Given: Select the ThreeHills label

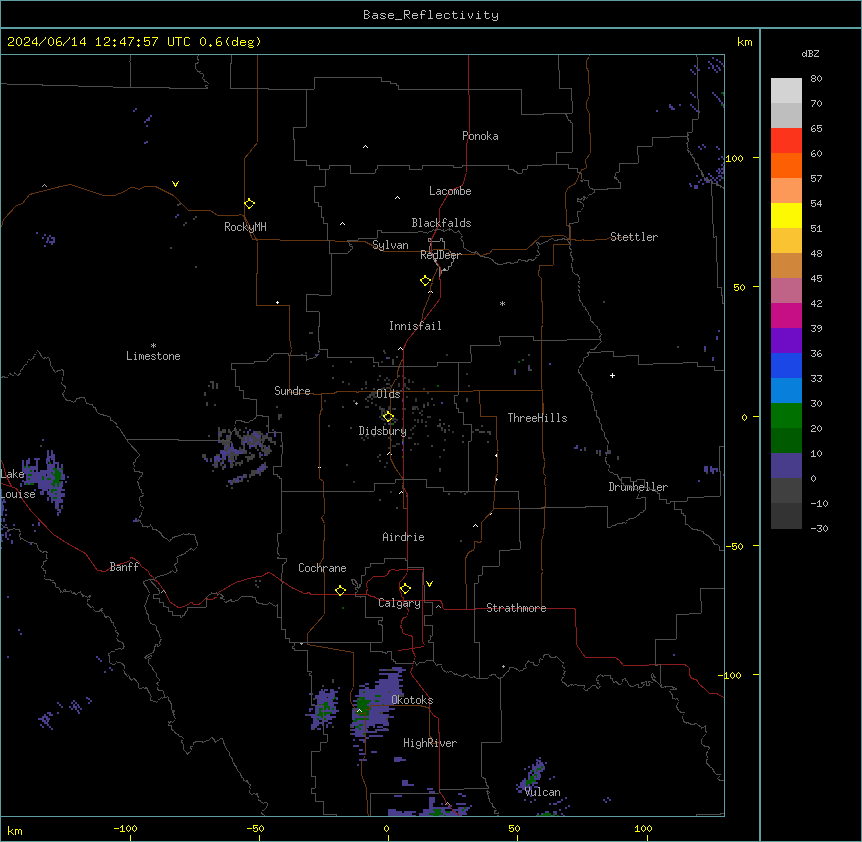Looking at the screenshot, I should (x=537, y=418).
